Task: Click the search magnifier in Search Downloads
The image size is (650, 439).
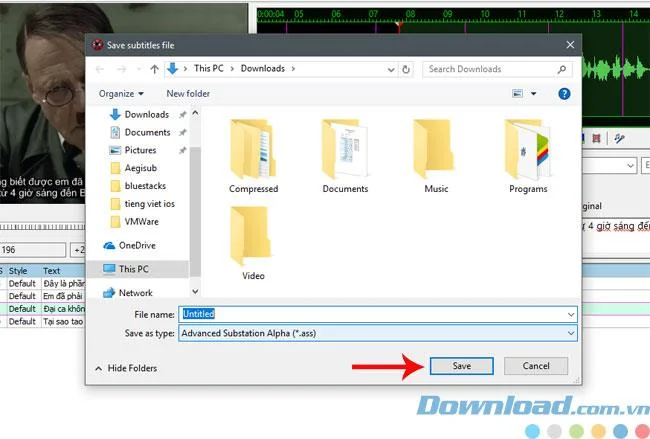Action: [562, 69]
